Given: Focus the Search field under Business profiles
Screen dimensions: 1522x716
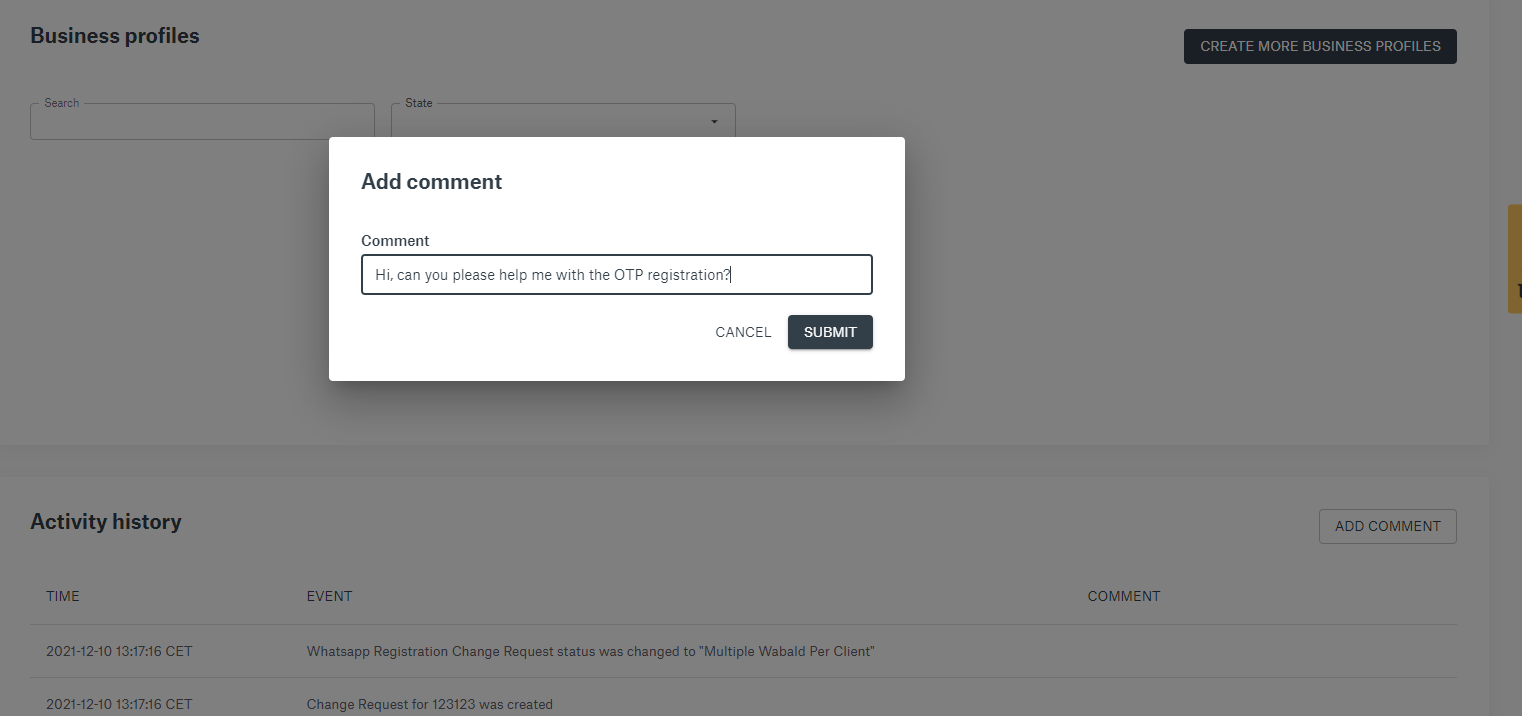Looking at the screenshot, I should (202, 122).
